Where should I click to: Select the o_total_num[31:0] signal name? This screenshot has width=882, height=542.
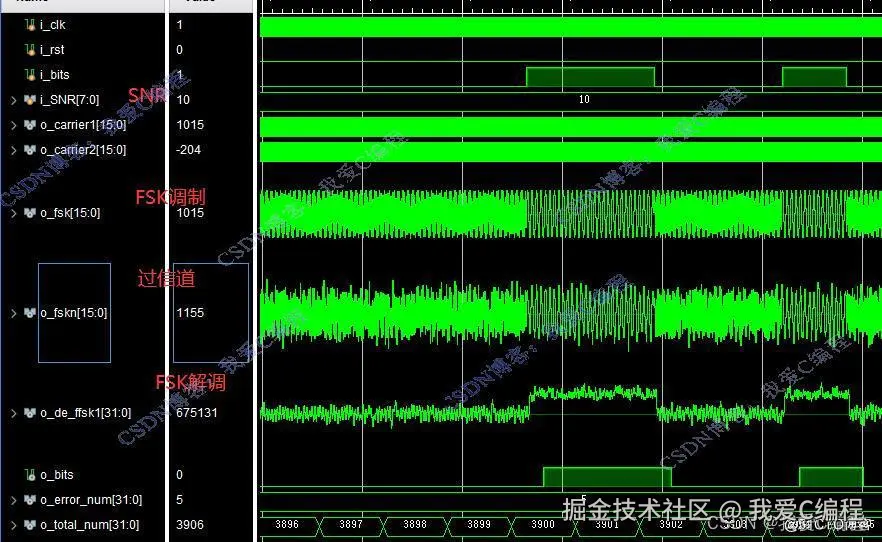click(89, 525)
